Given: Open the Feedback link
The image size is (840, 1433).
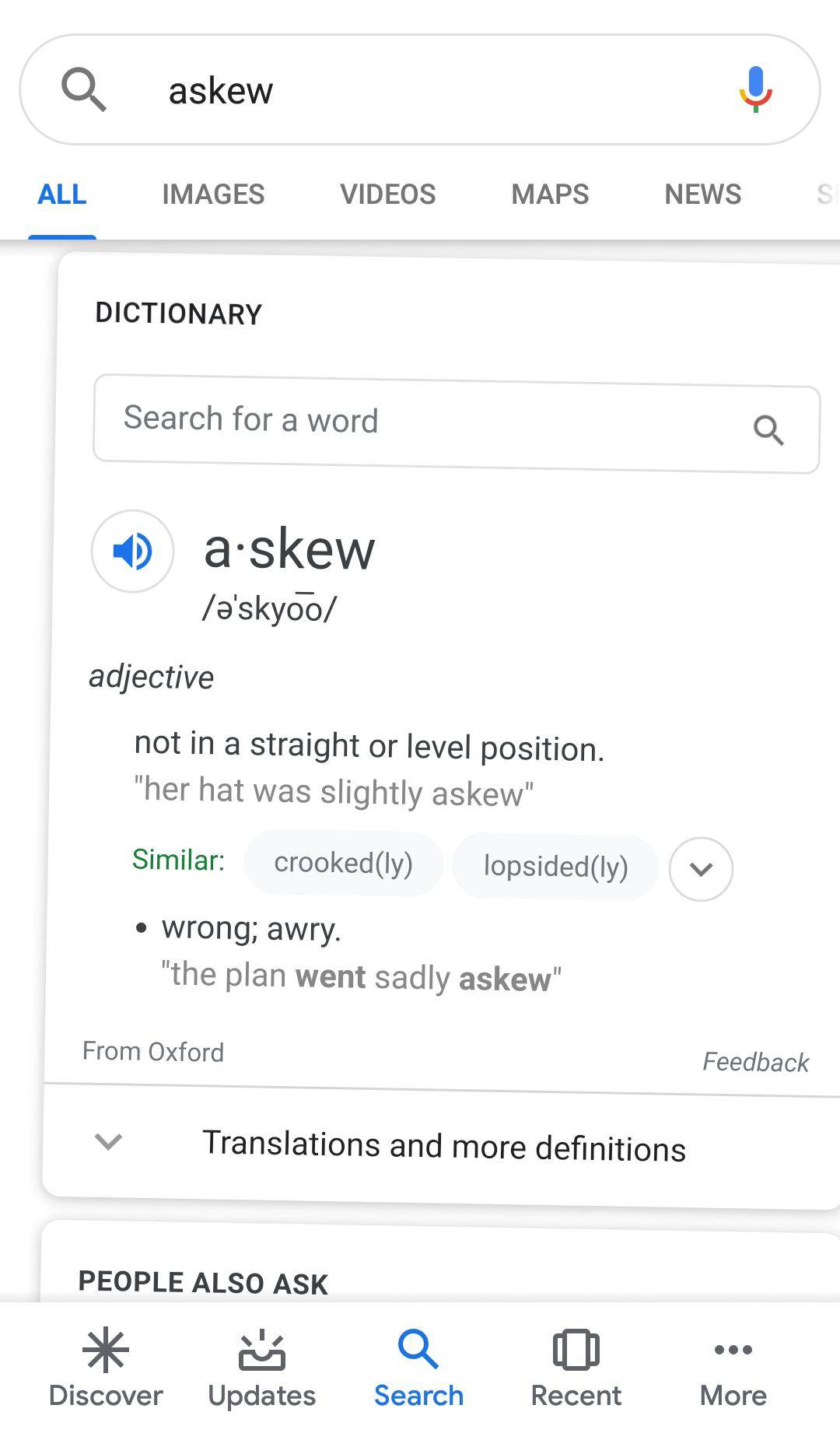Looking at the screenshot, I should tap(755, 1061).
